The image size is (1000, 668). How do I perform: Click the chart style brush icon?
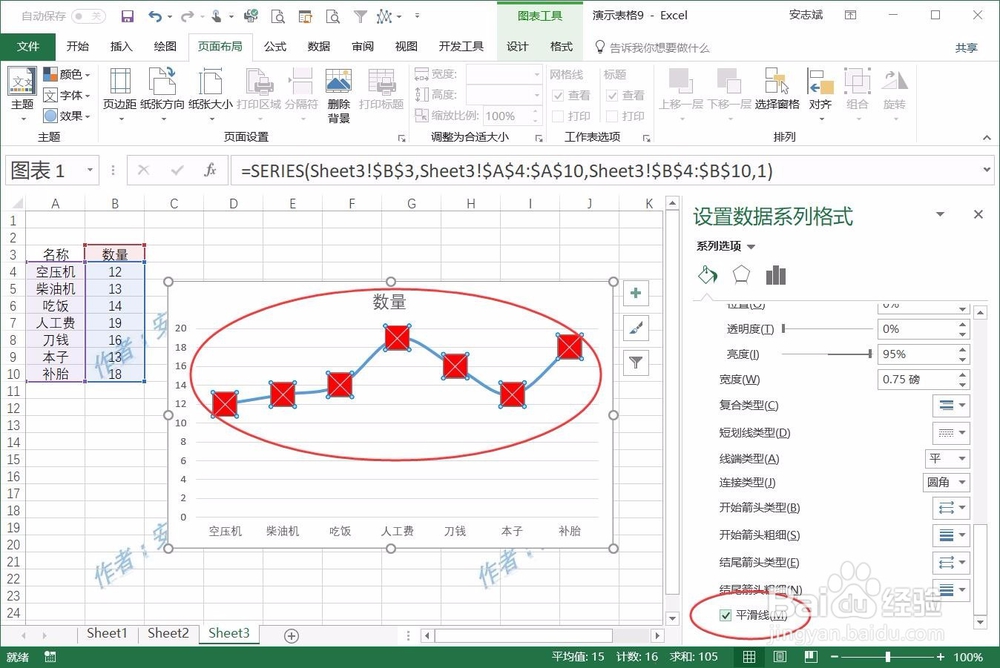tap(634, 327)
